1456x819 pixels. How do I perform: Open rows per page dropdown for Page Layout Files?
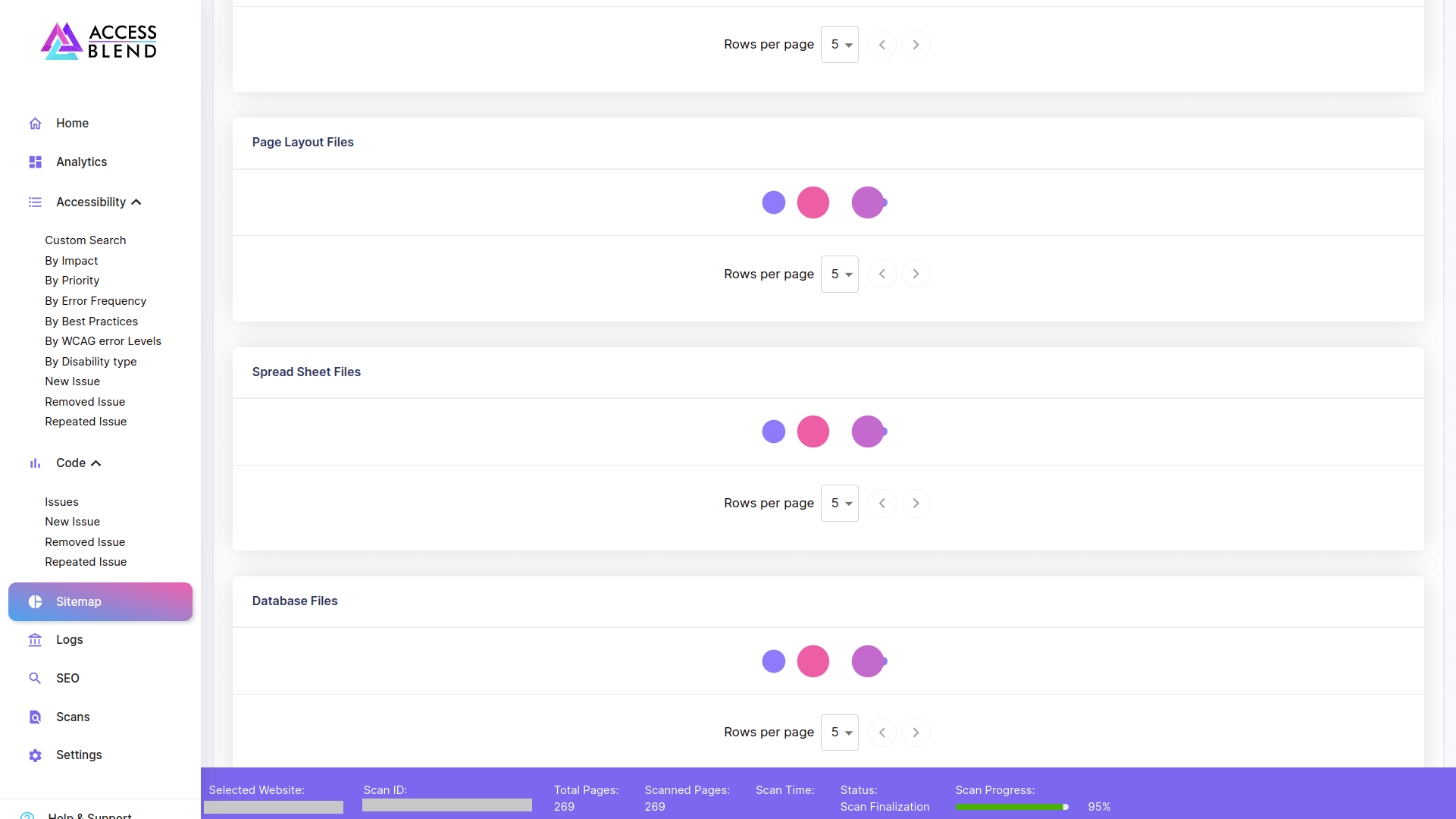840,274
